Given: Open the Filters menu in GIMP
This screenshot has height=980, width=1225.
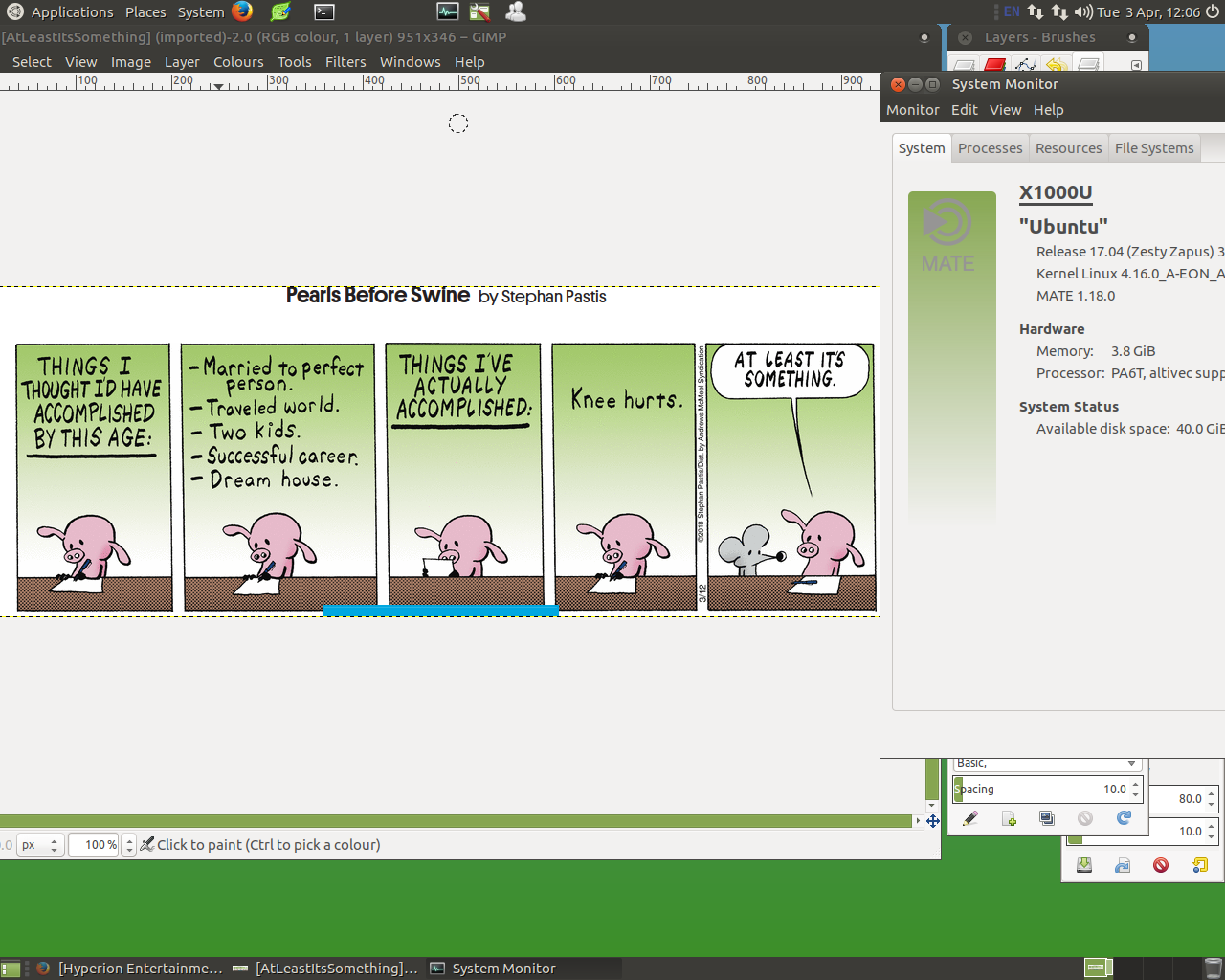Looking at the screenshot, I should tap(345, 62).
